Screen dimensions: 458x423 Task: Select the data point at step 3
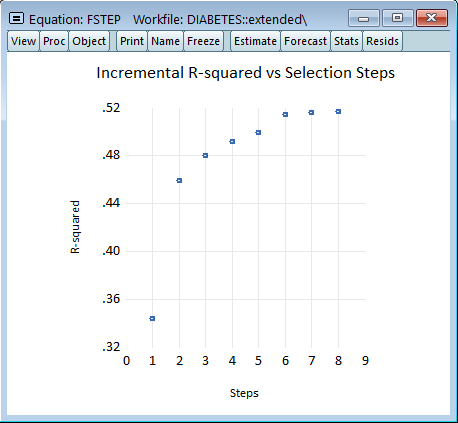tap(205, 156)
